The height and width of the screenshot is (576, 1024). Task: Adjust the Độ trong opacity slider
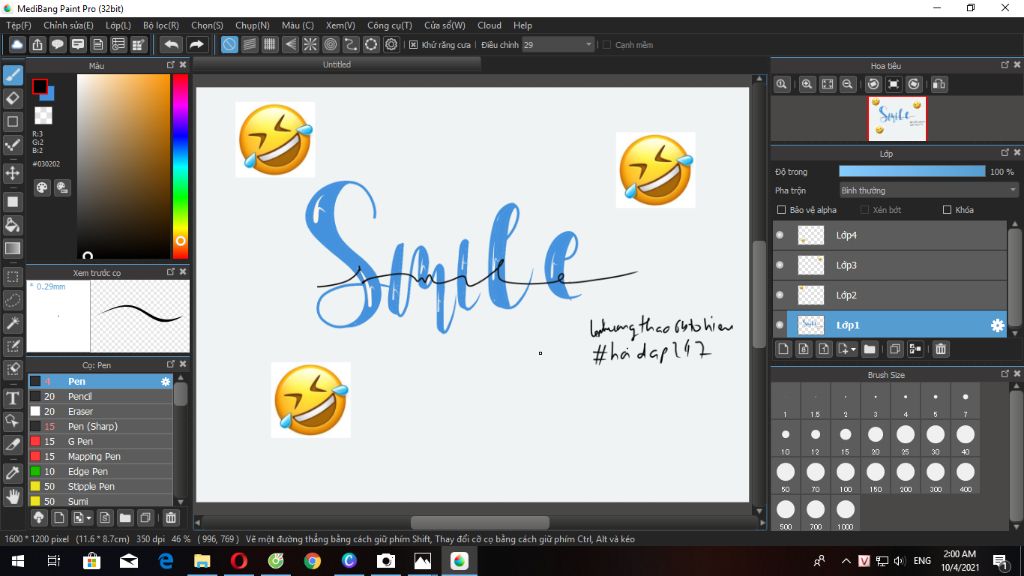[912, 172]
